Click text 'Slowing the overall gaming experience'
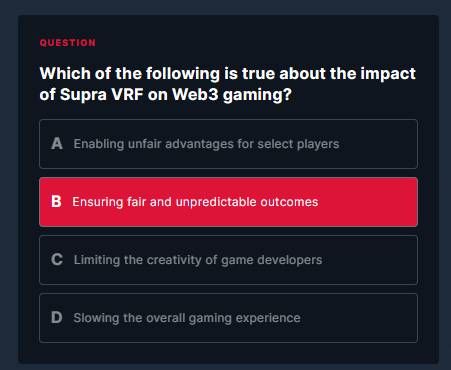451x370 pixels. tap(187, 318)
